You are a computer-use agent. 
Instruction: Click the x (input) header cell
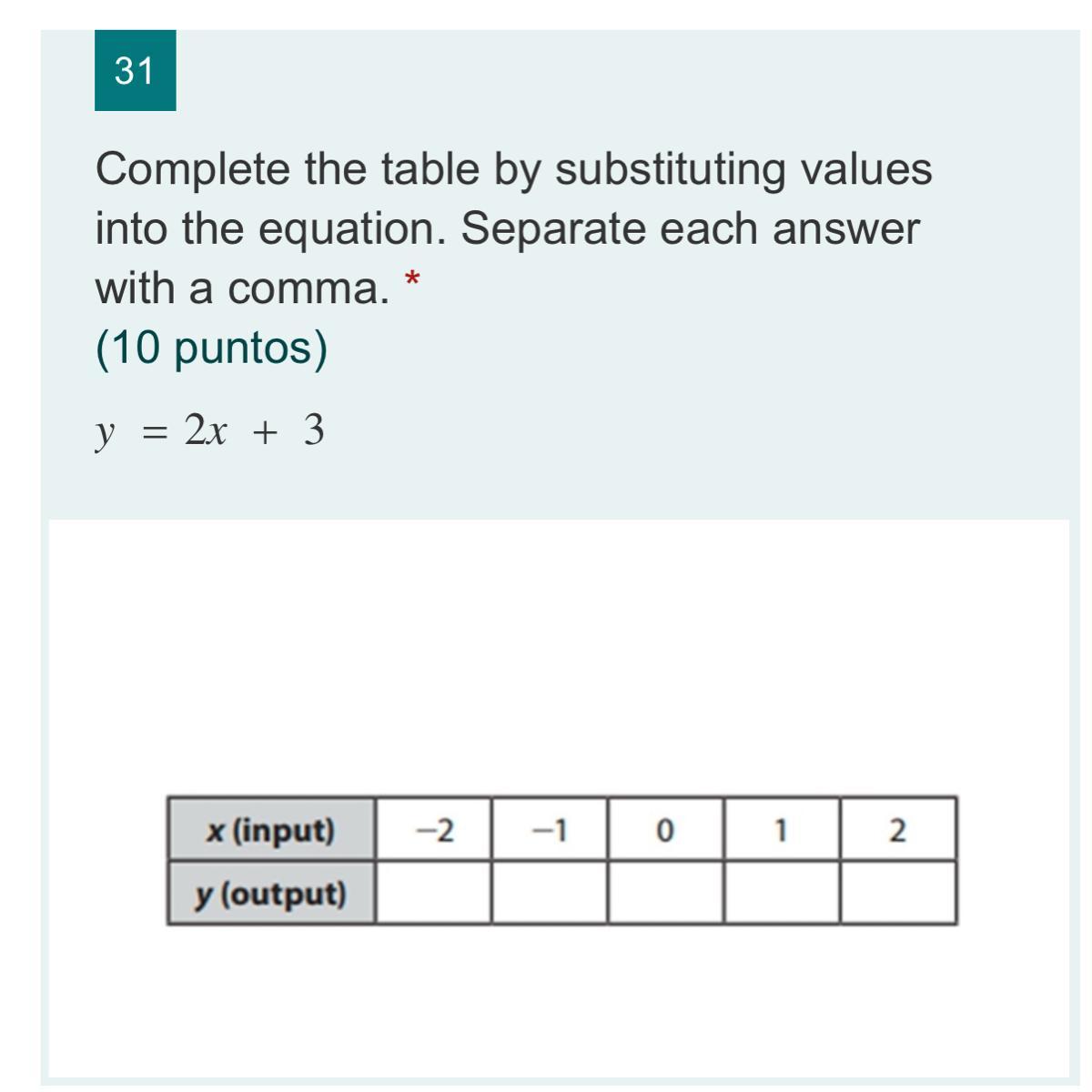pos(271,830)
